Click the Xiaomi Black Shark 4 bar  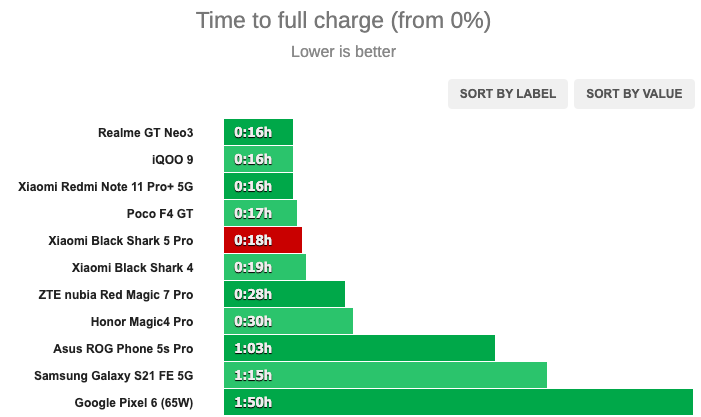point(265,267)
